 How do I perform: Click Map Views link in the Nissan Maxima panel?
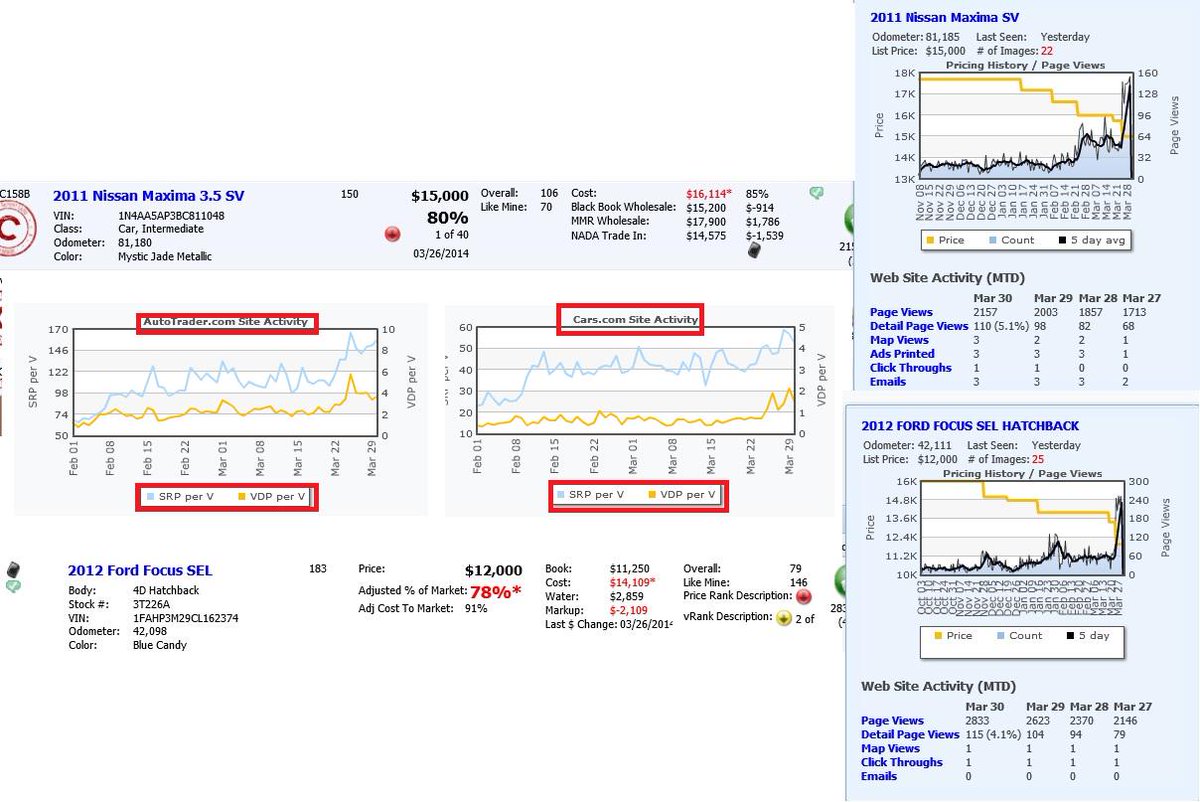coord(899,340)
